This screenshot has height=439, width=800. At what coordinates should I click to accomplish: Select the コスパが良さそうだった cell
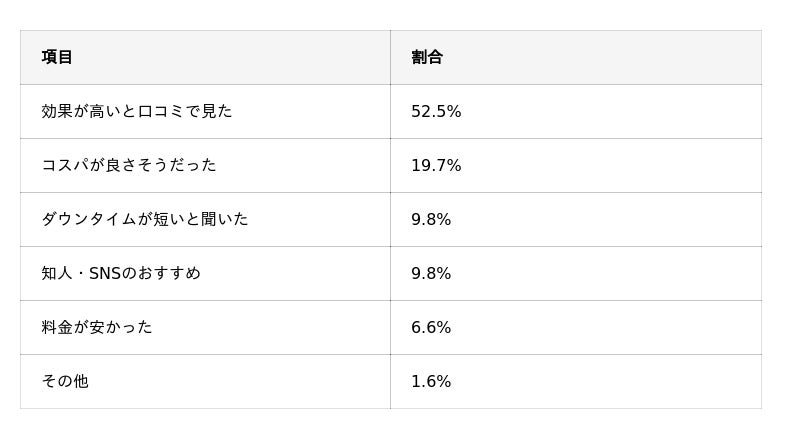click(128, 165)
